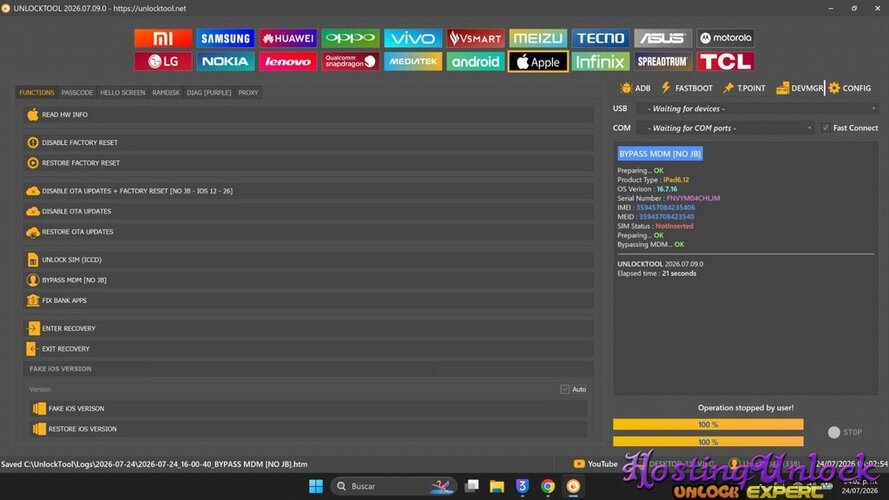
Task: Switch to the RAMDISK tab
Action: coord(166,92)
